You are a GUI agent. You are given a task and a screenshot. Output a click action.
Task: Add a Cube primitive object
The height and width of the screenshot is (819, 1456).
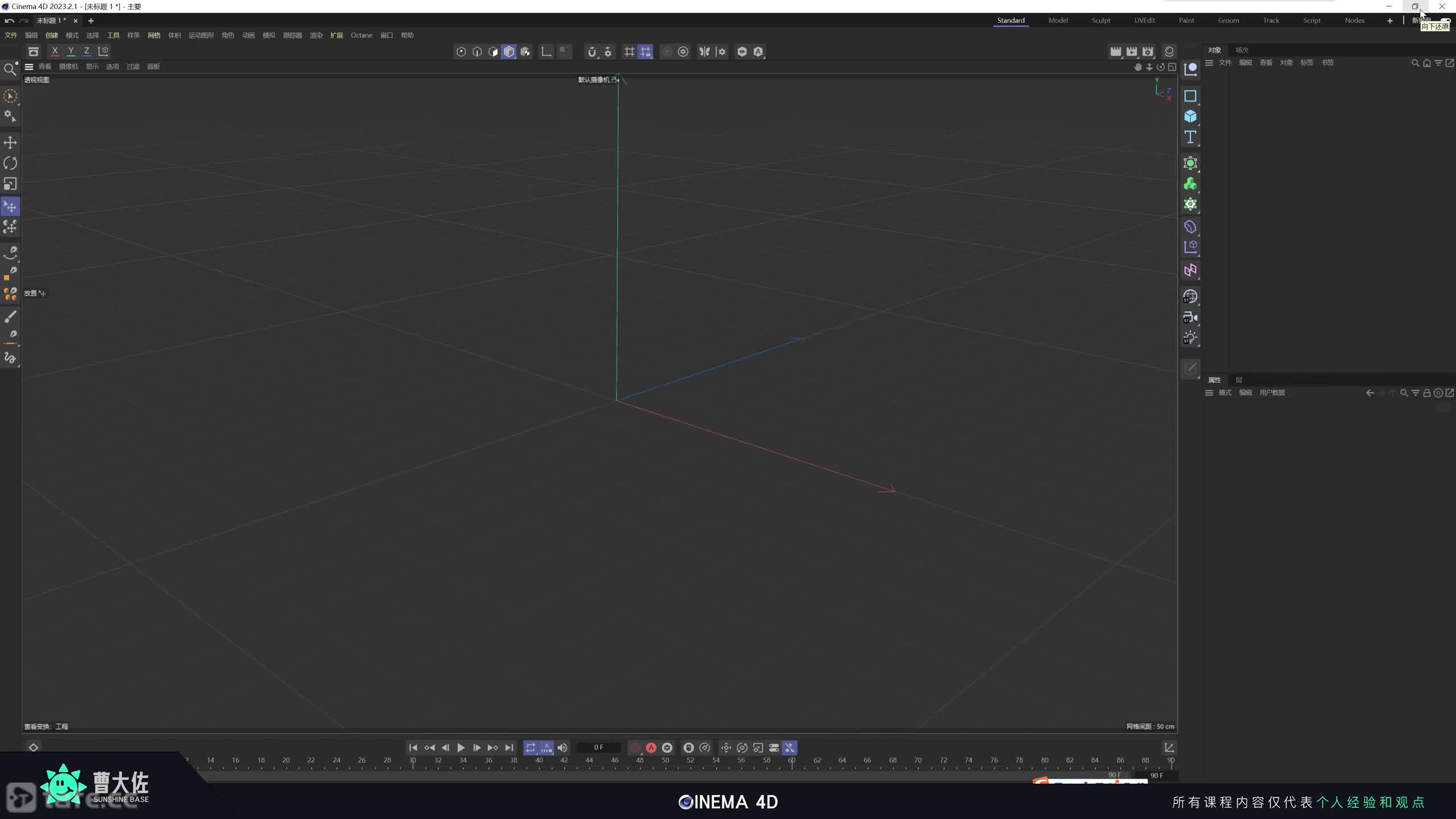[x=1190, y=117]
